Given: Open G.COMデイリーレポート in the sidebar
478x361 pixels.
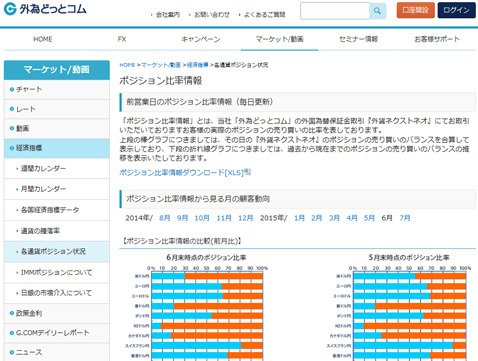Looking at the screenshot, I should pyautogui.click(x=57, y=333).
